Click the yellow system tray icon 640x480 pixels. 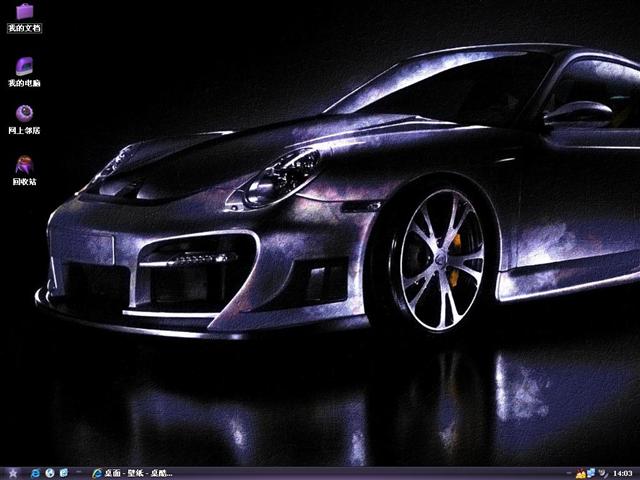coord(581,472)
